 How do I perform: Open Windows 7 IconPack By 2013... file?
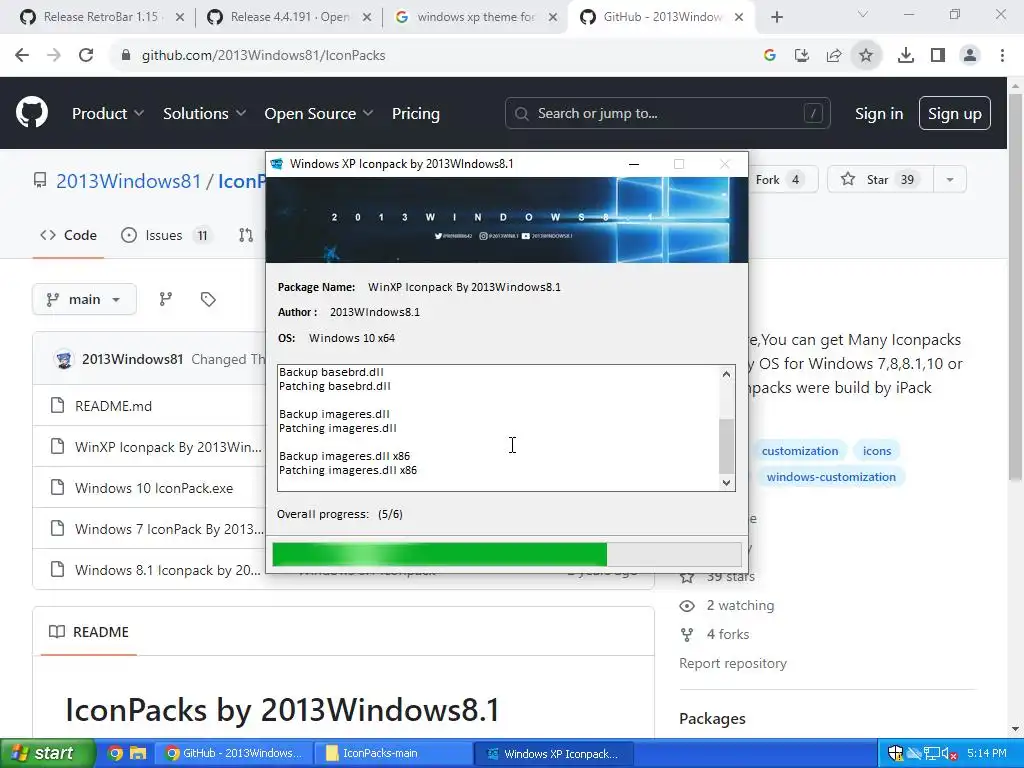click(169, 529)
